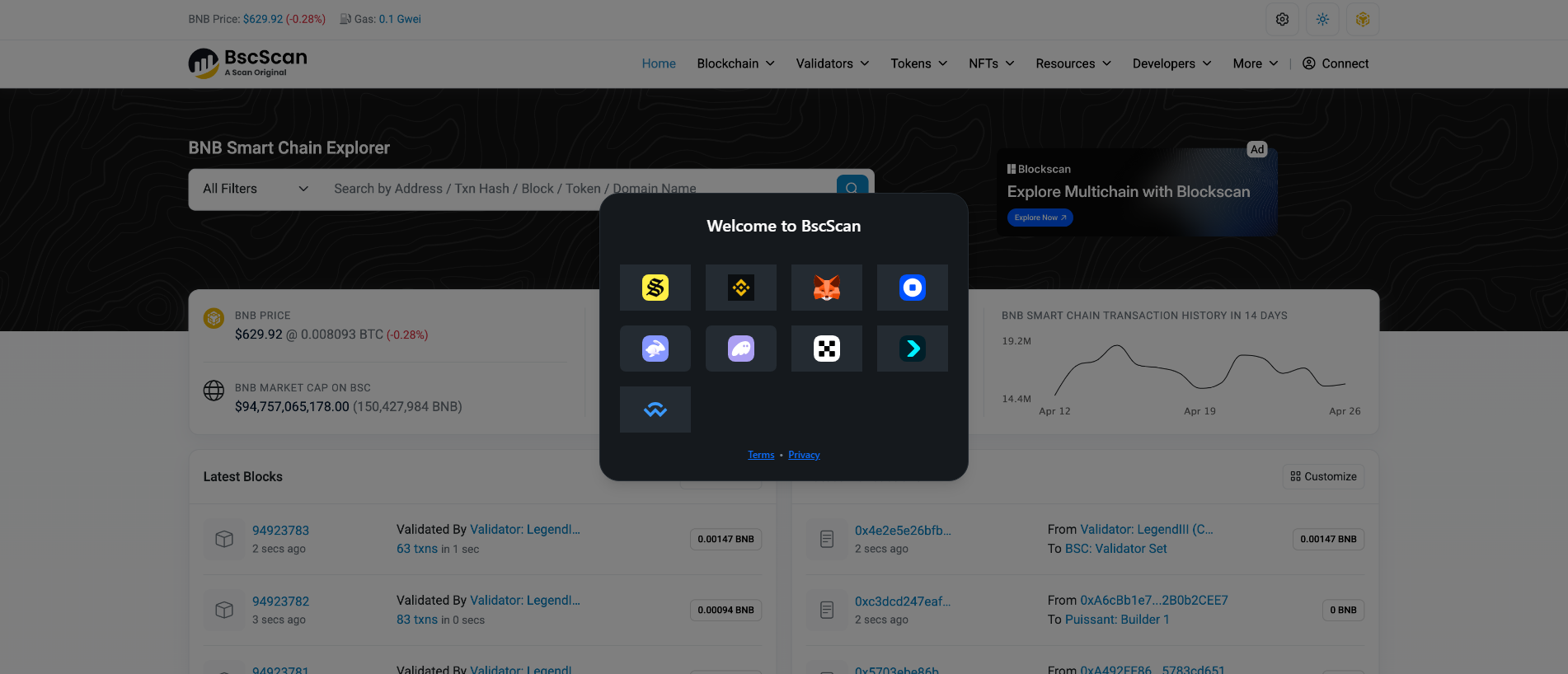Choose the yellow S wallet option
Screen dimensions: 1568x674
tap(655, 288)
